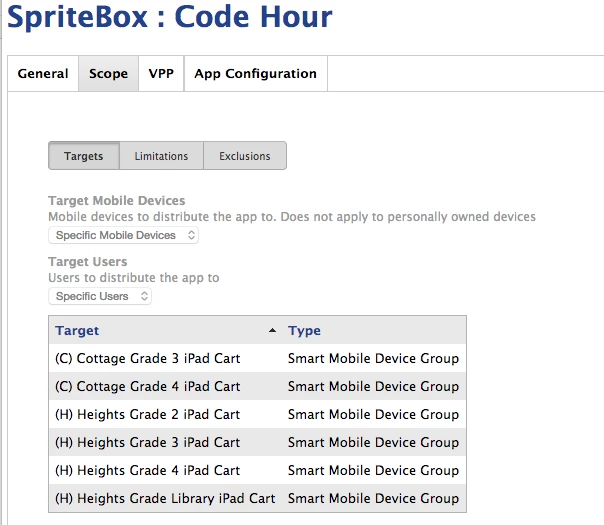This screenshot has height=525, width=604.
Task: Click Type cell of Heights Grade 3 row
Action: [x=373, y=442]
